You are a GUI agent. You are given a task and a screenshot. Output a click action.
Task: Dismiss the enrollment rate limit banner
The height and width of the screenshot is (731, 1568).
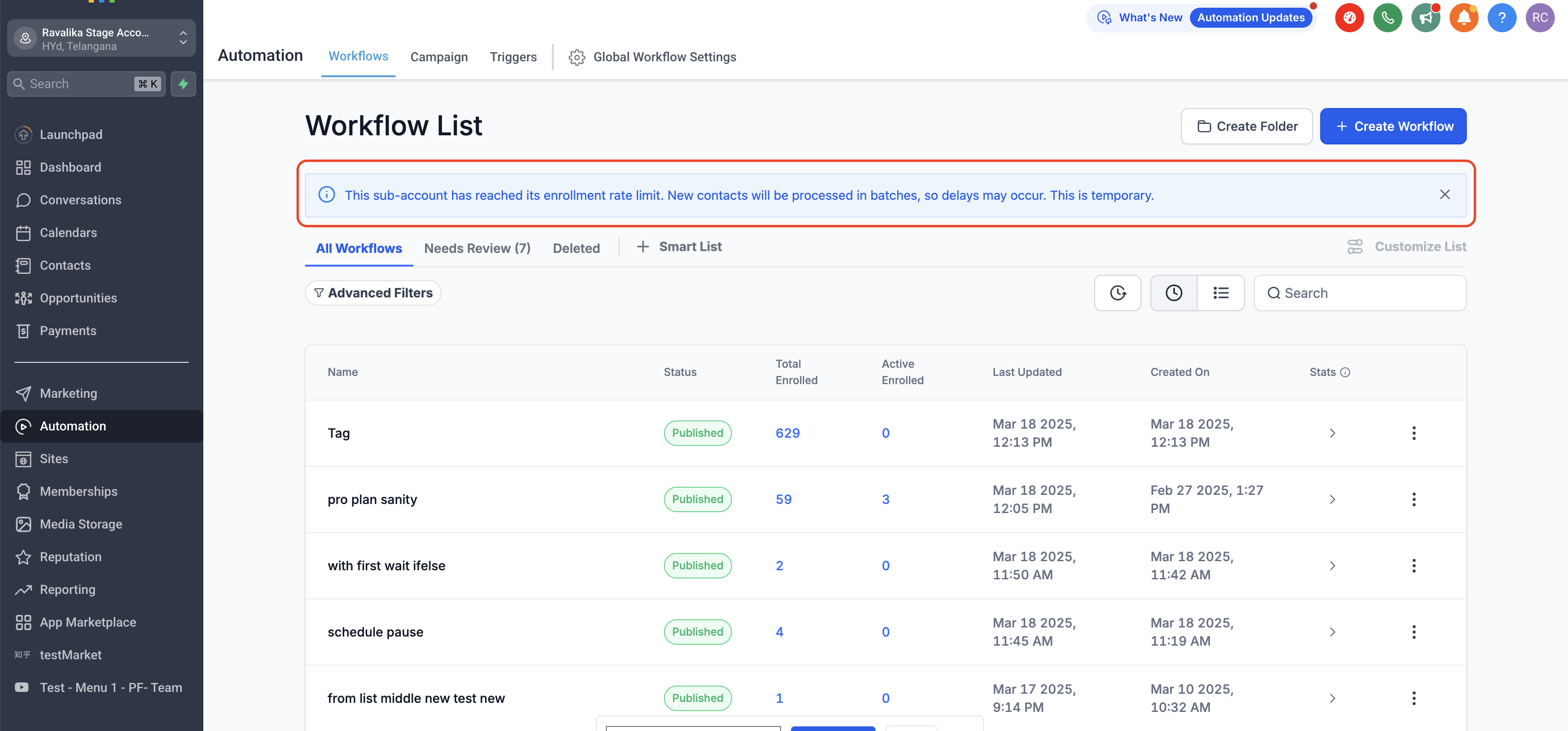tap(1445, 194)
